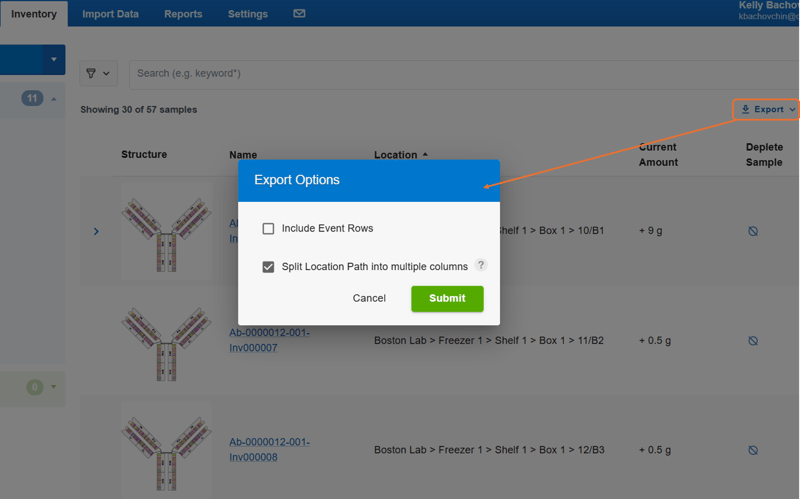800x499 pixels.
Task: Click help question mark beside Split Location Path
Action: [x=481, y=265]
